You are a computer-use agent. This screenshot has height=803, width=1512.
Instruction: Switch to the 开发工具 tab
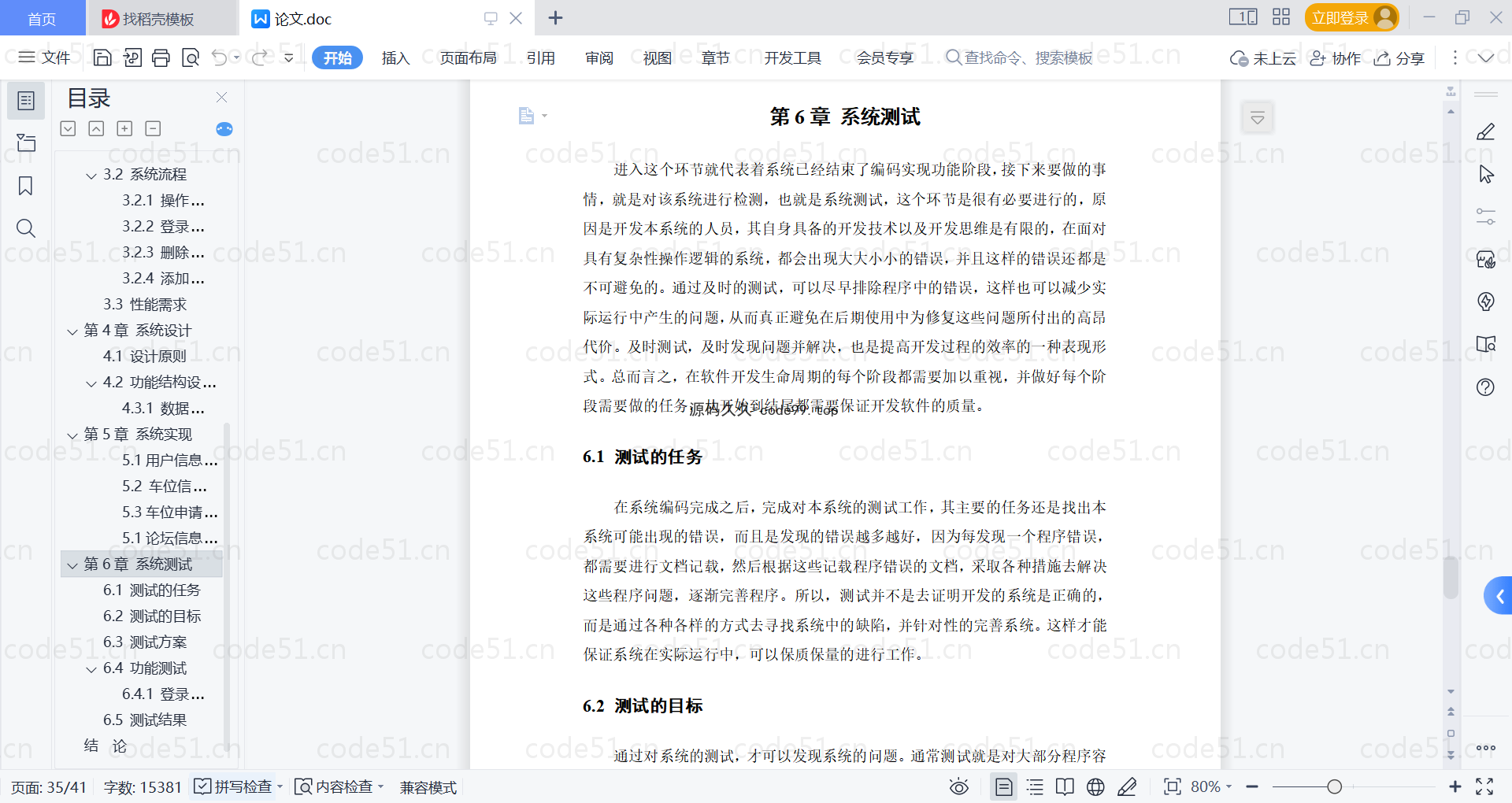tap(792, 57)
